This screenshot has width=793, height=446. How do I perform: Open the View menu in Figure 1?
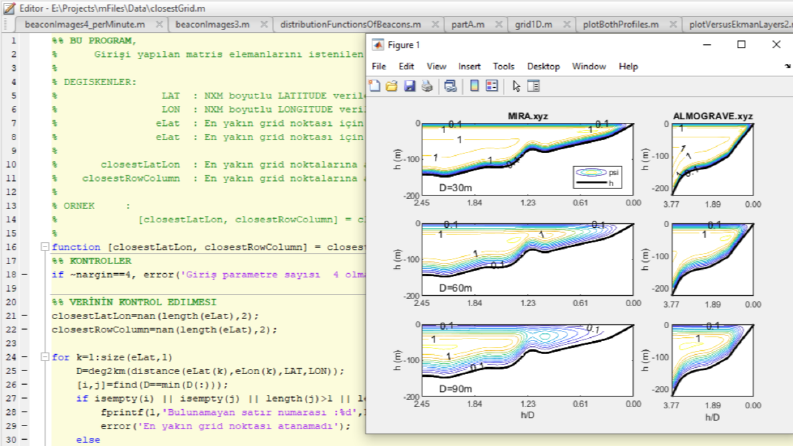point(436,66)
